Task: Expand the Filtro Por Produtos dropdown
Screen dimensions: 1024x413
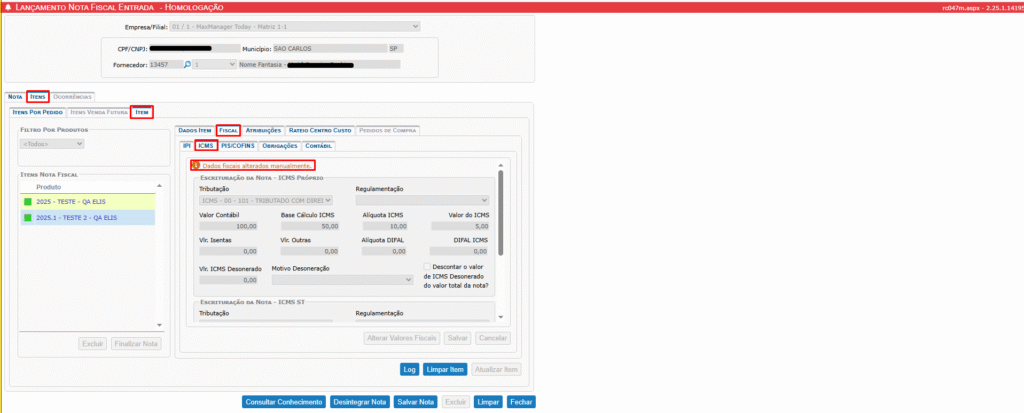Action: coord(53,144)
